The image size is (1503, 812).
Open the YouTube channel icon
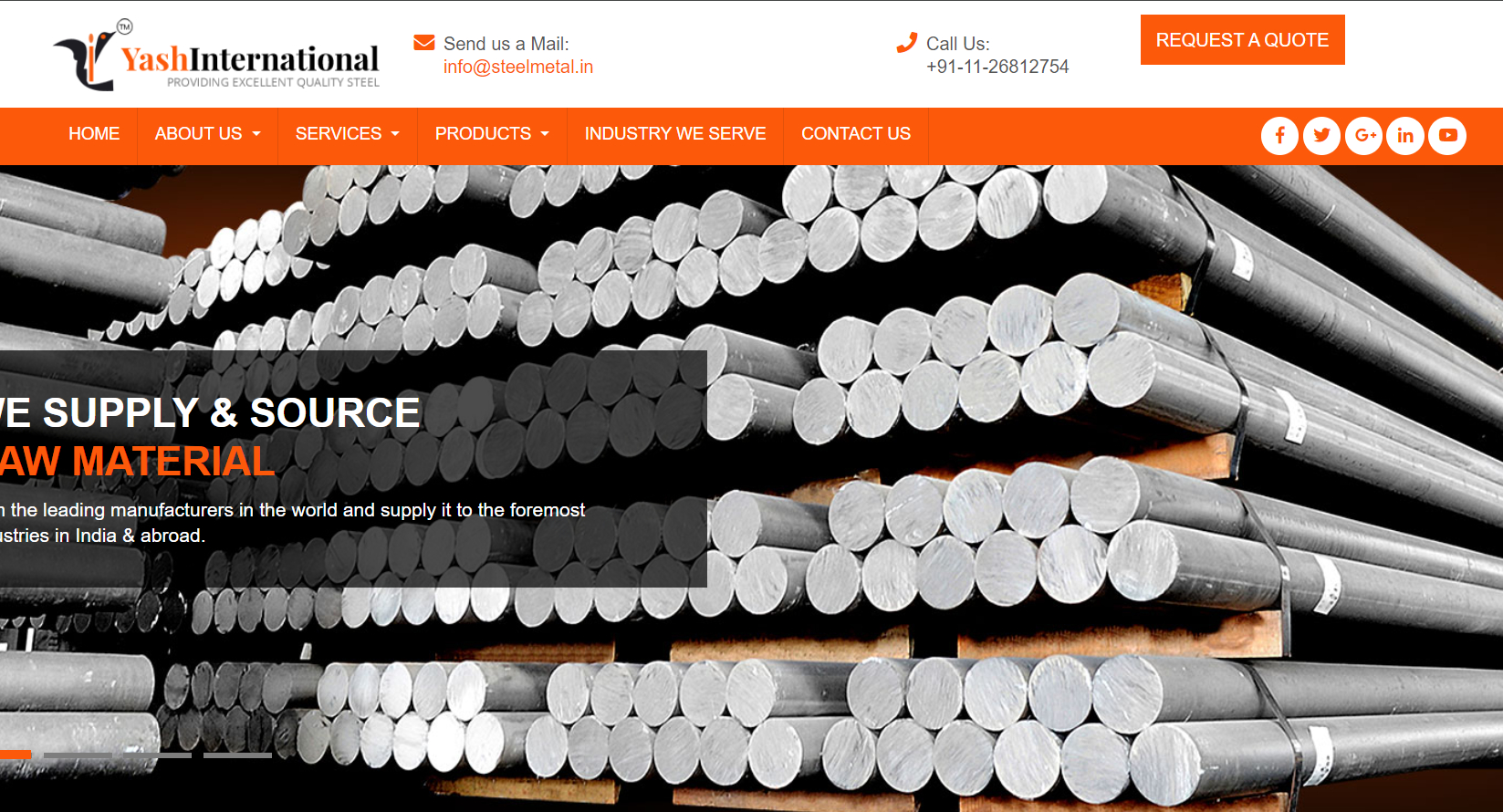coord(1447,136)
